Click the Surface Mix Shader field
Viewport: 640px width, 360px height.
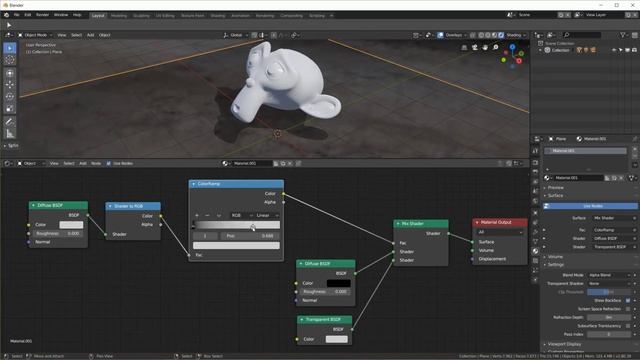[612, 218]
